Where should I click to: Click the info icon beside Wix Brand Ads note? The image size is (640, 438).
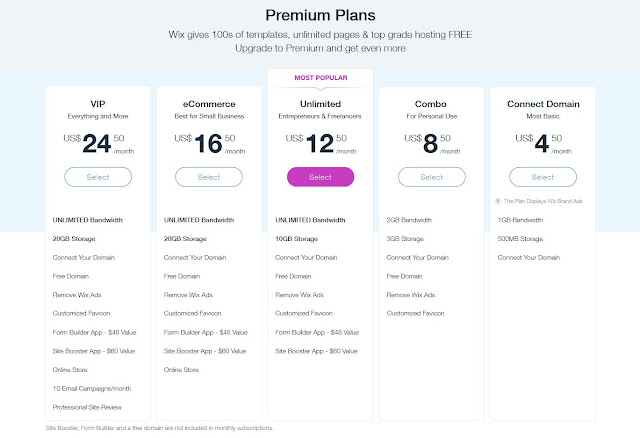[x=498, y=201]
